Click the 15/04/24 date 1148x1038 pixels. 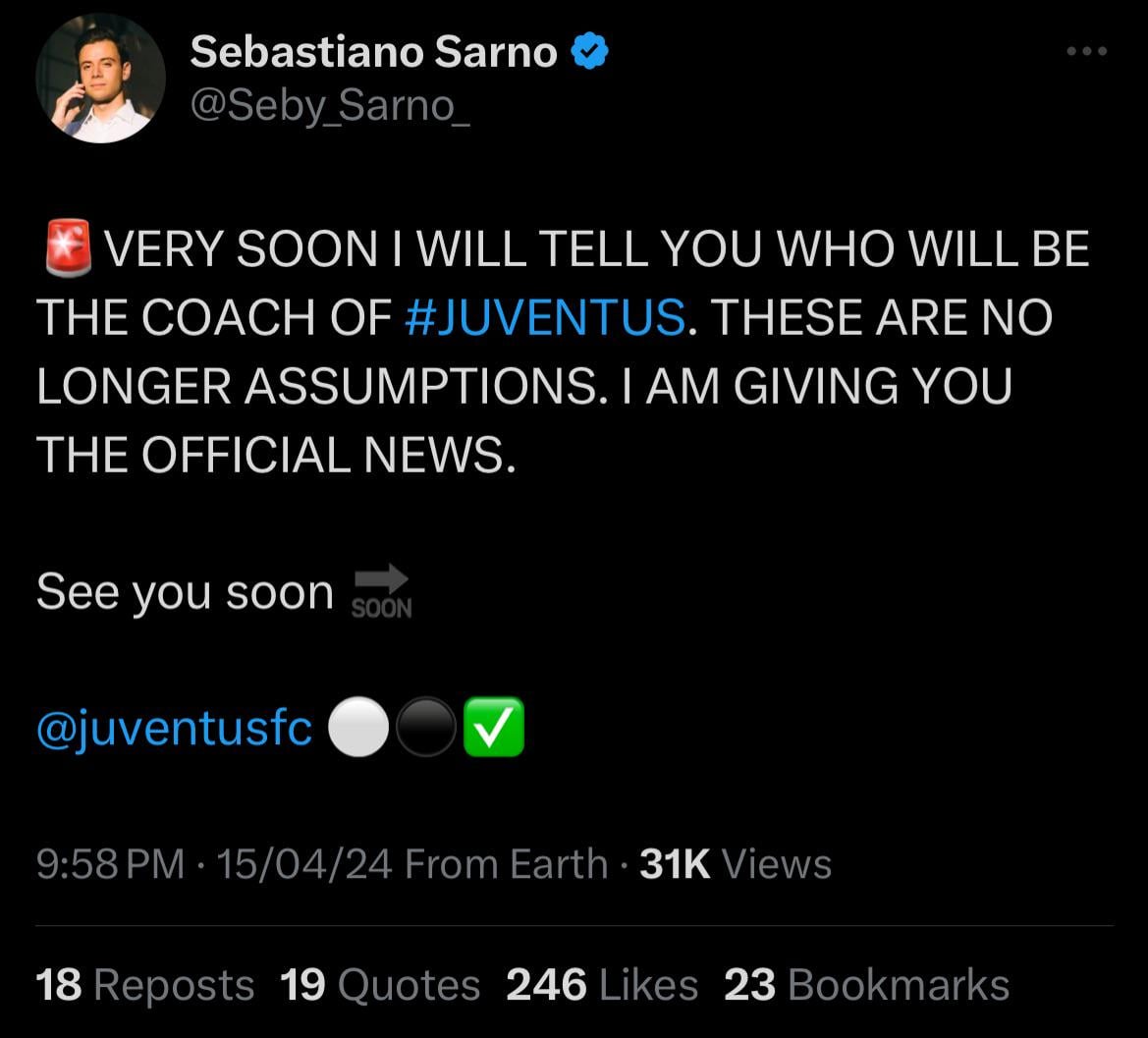(304, 864)
